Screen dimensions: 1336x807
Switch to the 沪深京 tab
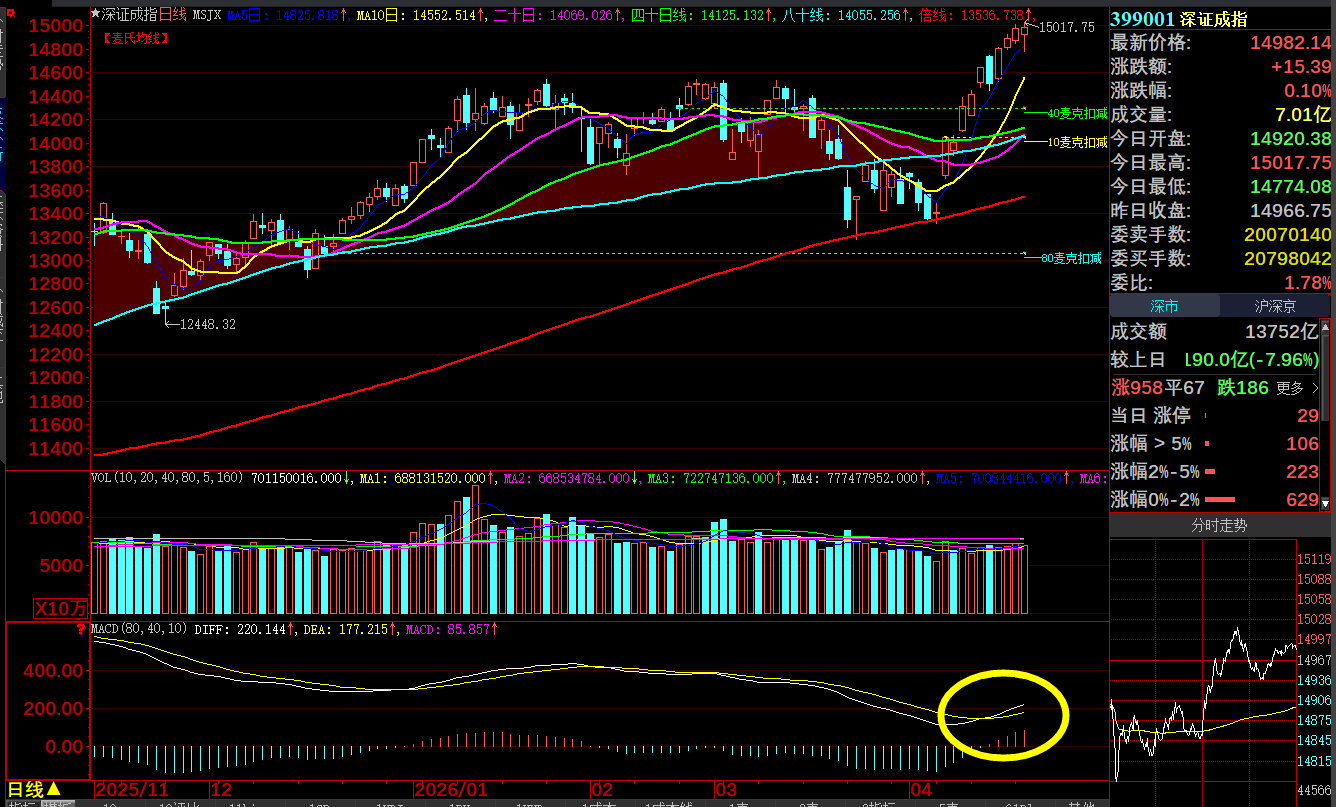(x=1274, y=306)
